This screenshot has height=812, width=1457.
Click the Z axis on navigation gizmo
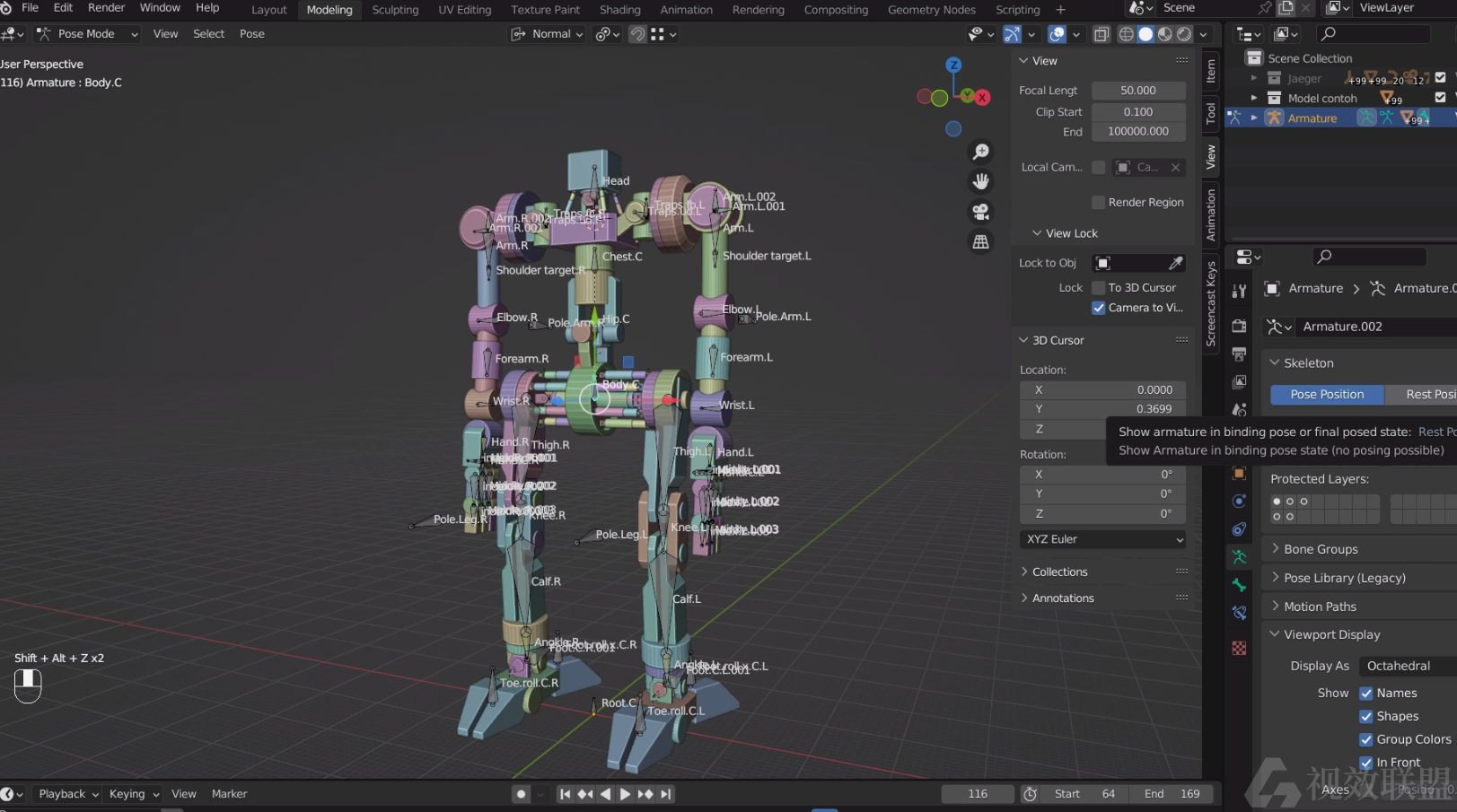[953, 65]
